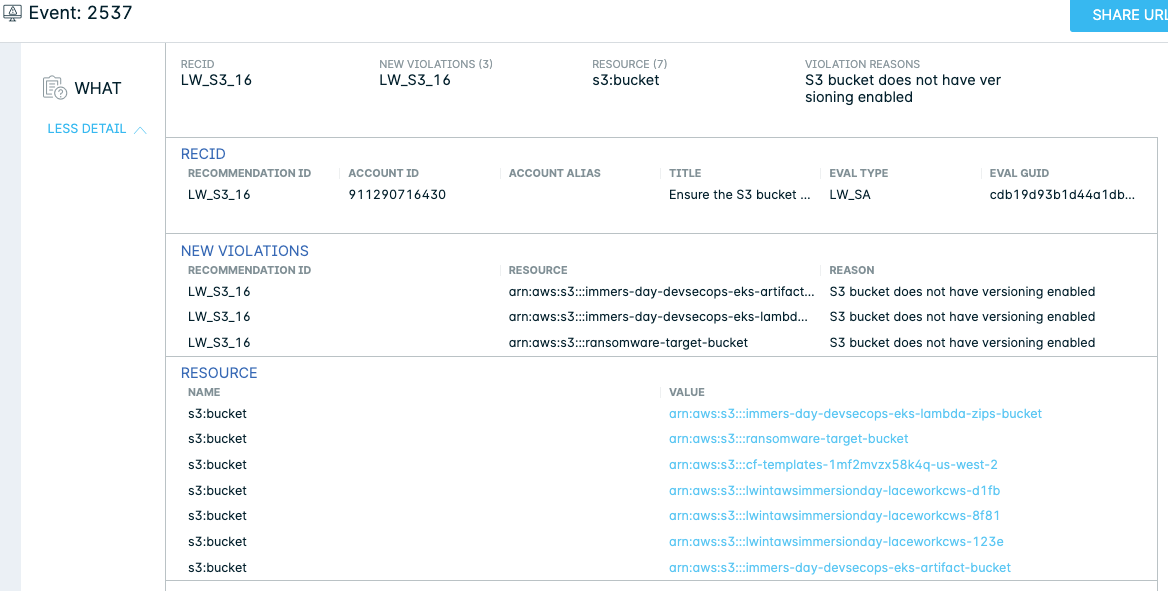Open the immers-day-devsecops-eks-lambda-zips-bucket link
This screenshot has width=1168, height=591.
pos(855,414)
